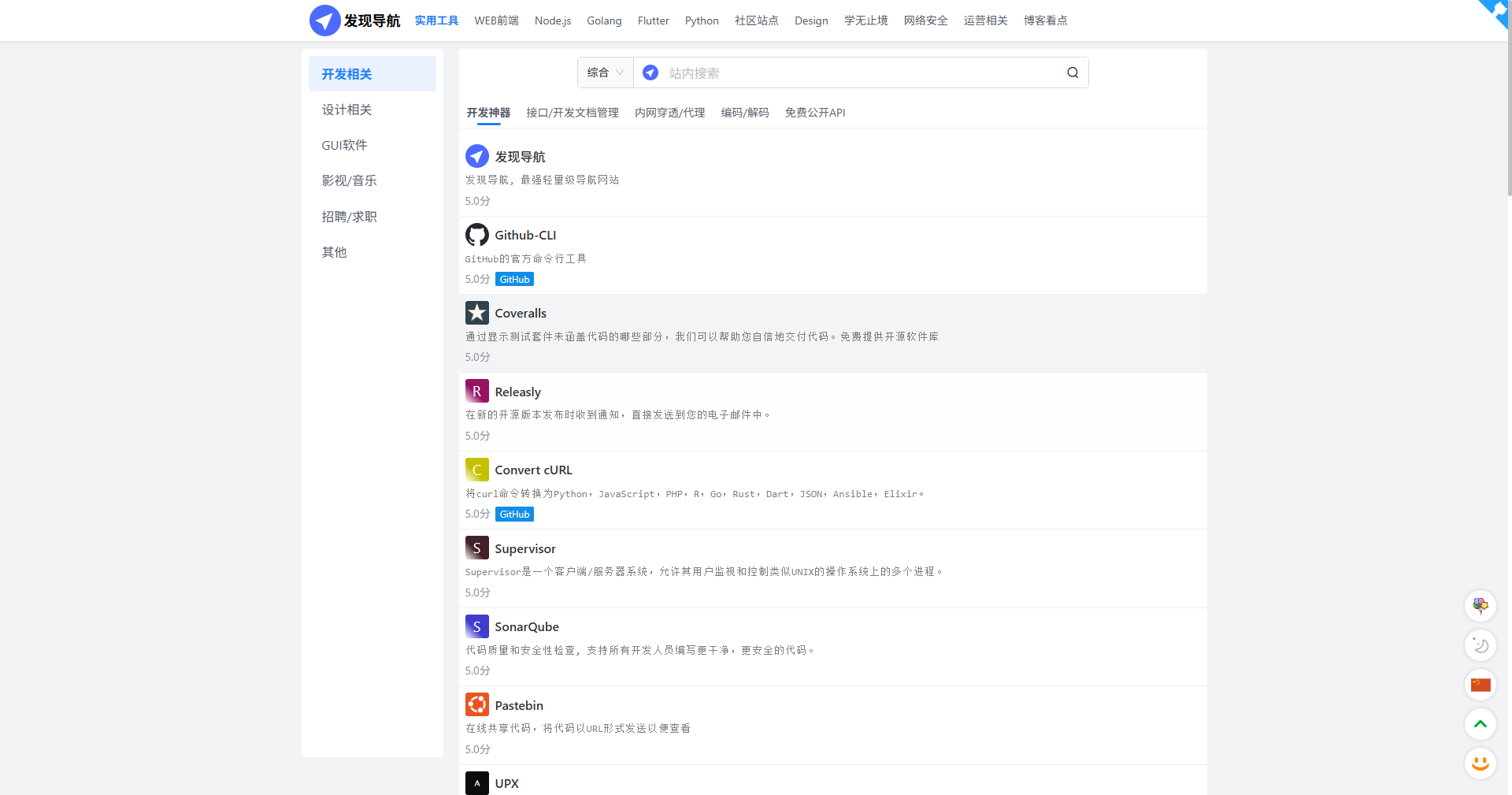Open the SonarQube title link
This screenshot has height=795, width=1512.
click(x=527, y=626)
